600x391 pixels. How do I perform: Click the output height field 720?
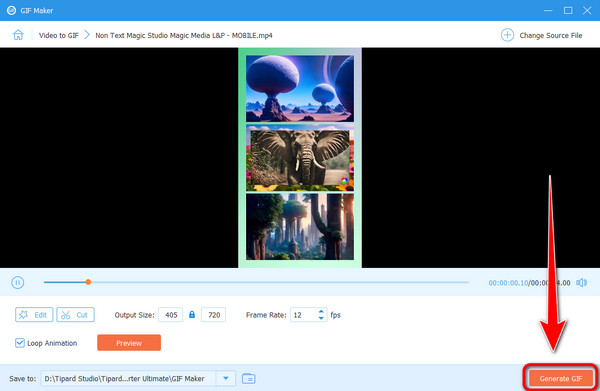[214, 315]
